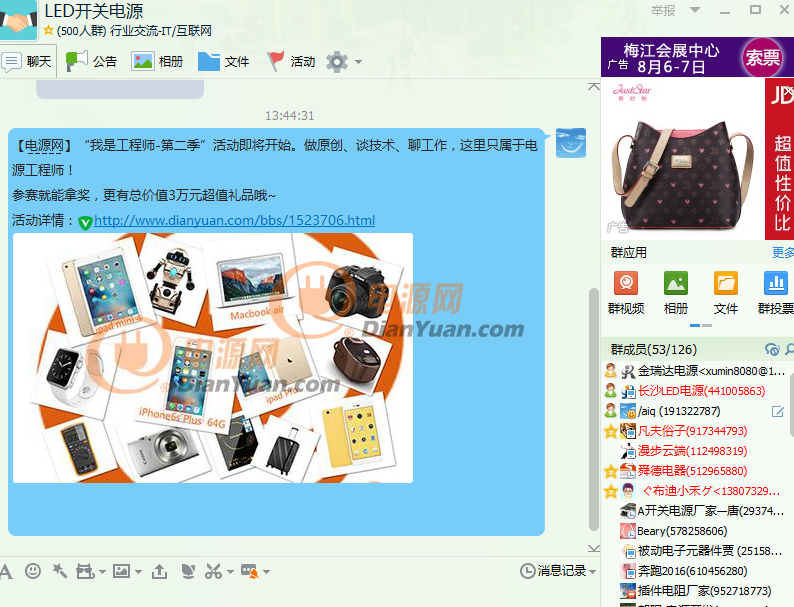Click 更多 for more group apps

(782, 252)
